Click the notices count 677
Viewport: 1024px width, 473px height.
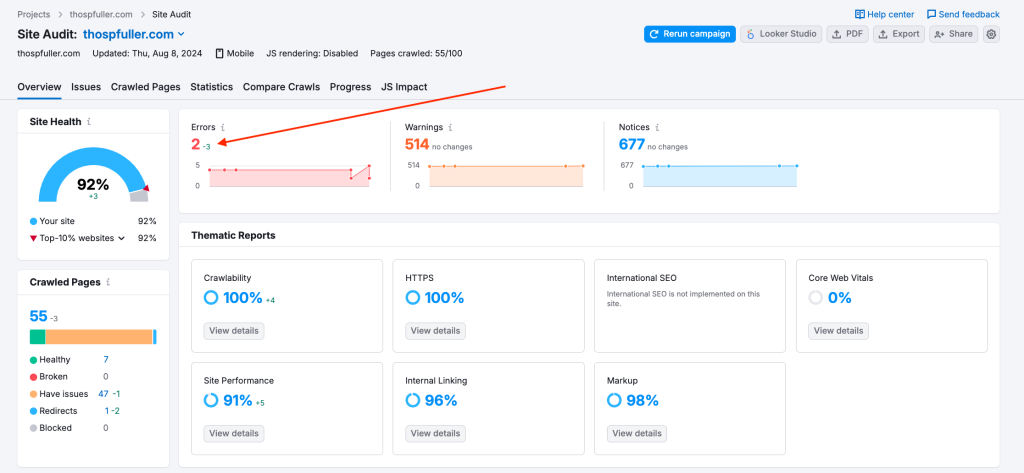(632, 144)
